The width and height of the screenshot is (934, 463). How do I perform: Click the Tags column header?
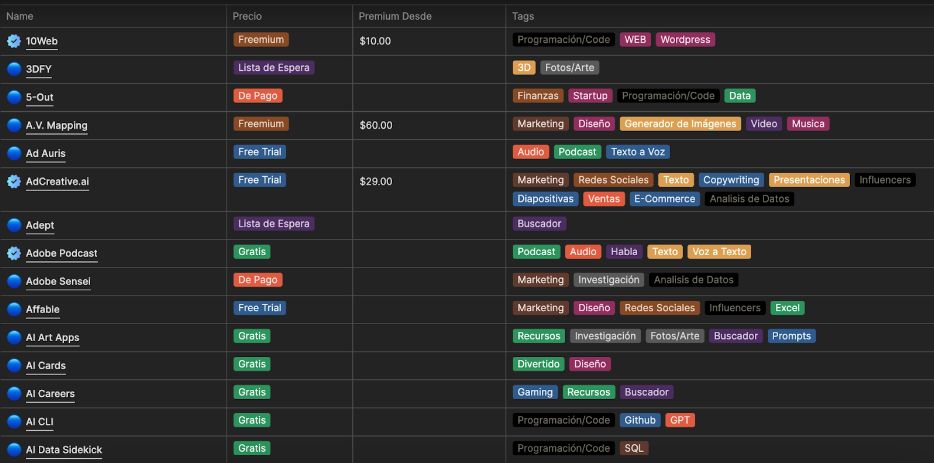coord(523,16)
